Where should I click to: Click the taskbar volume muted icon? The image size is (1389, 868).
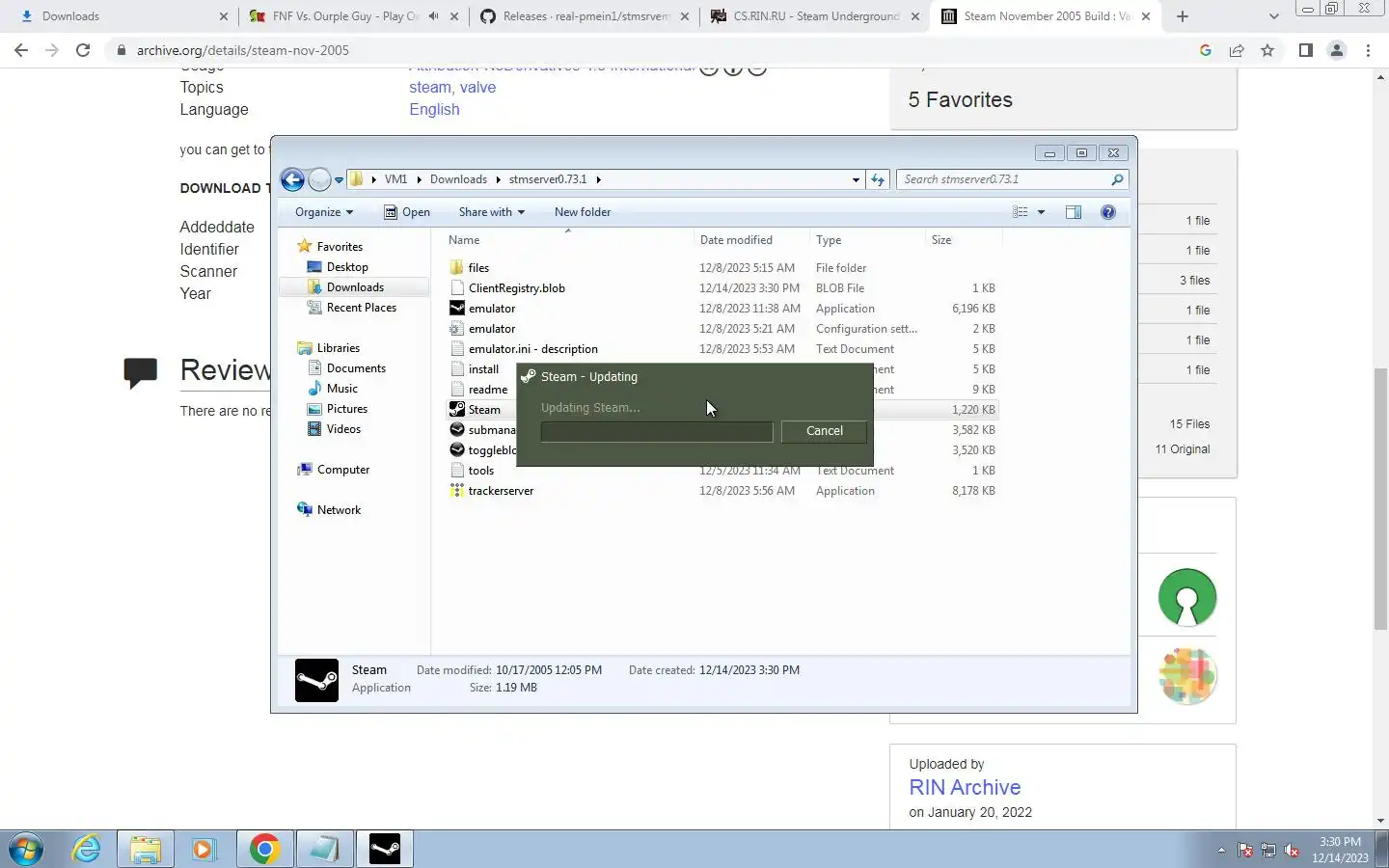(1292, 851)
